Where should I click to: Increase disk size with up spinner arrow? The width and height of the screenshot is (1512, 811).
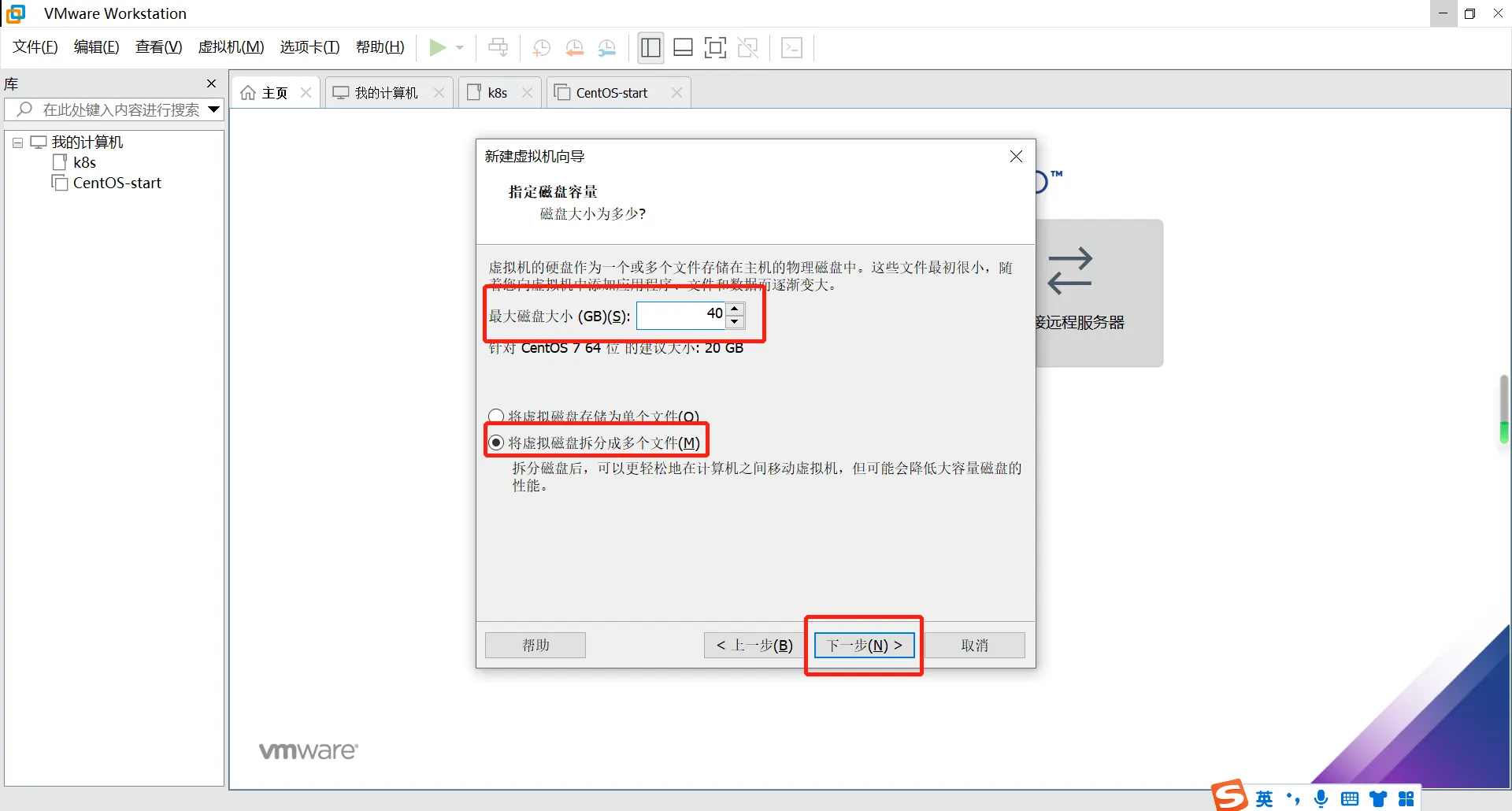pyautogui.click(x=735, y=309)
